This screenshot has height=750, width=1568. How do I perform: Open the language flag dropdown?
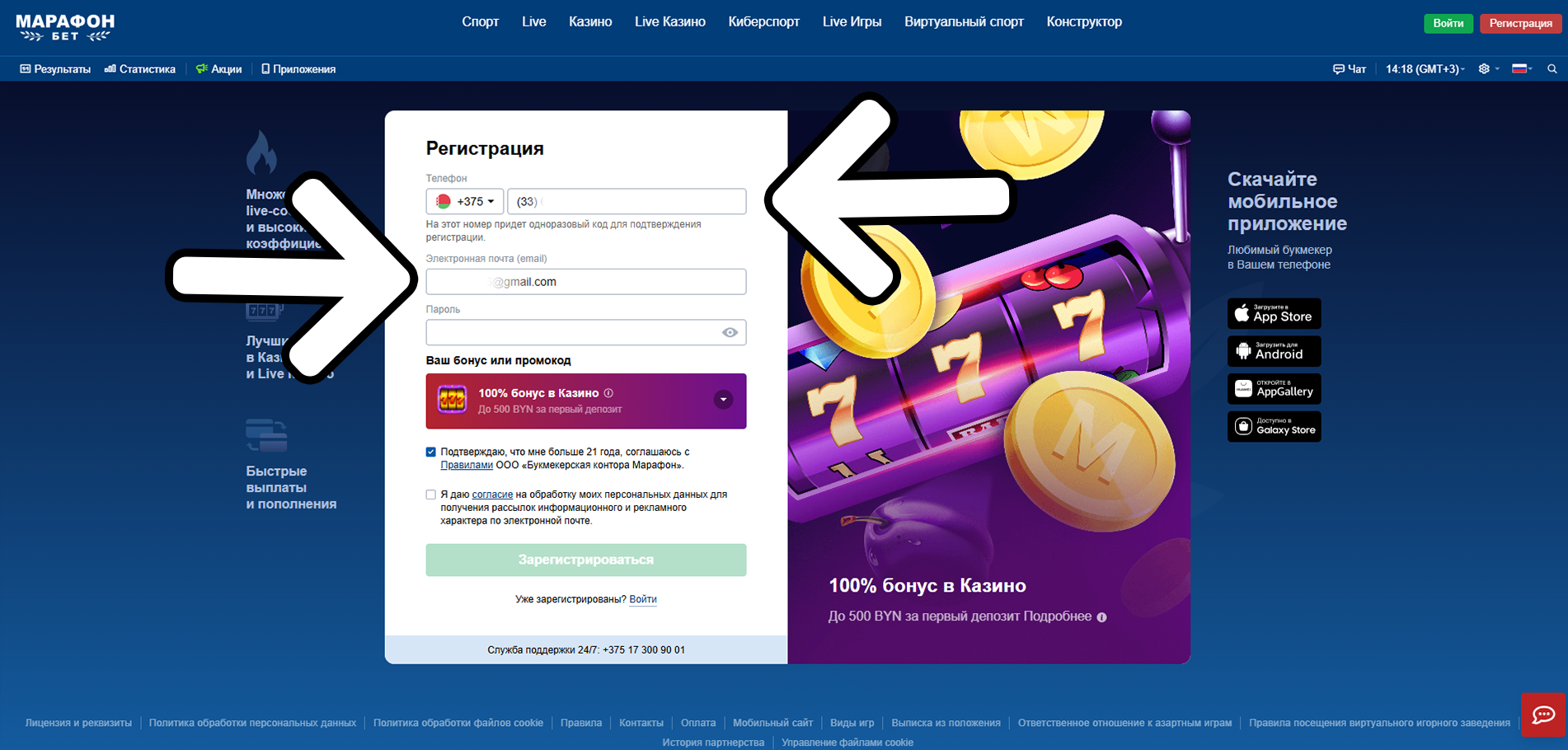(1522, 69)
